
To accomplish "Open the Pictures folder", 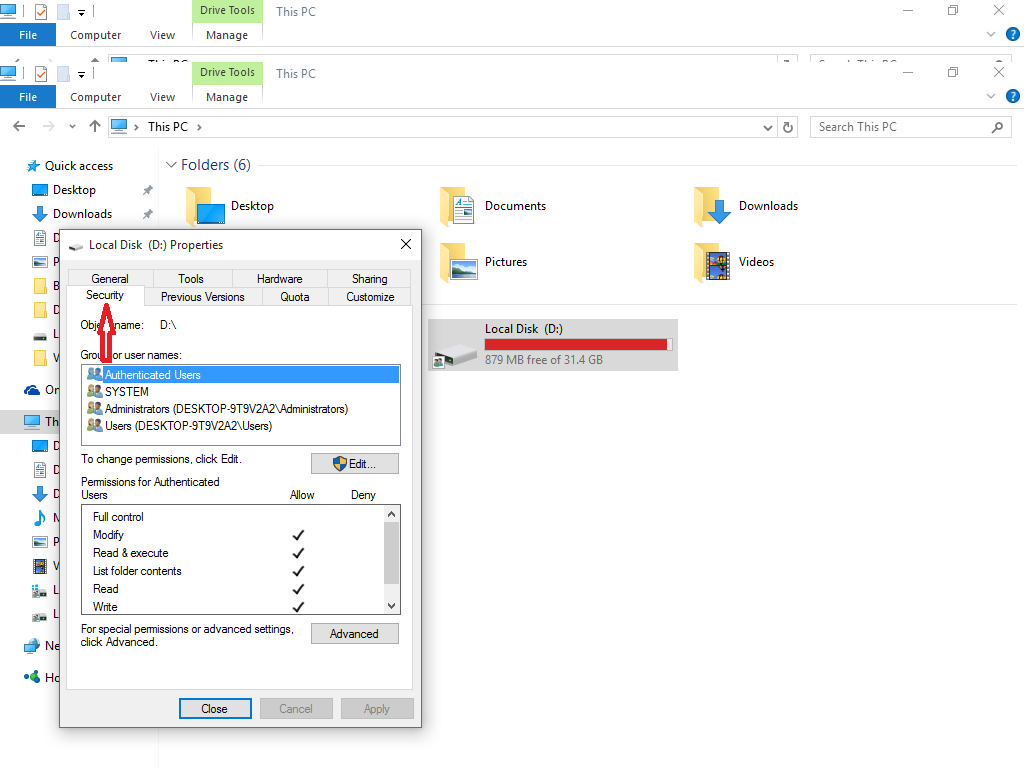I will click(x=459, y=262).
